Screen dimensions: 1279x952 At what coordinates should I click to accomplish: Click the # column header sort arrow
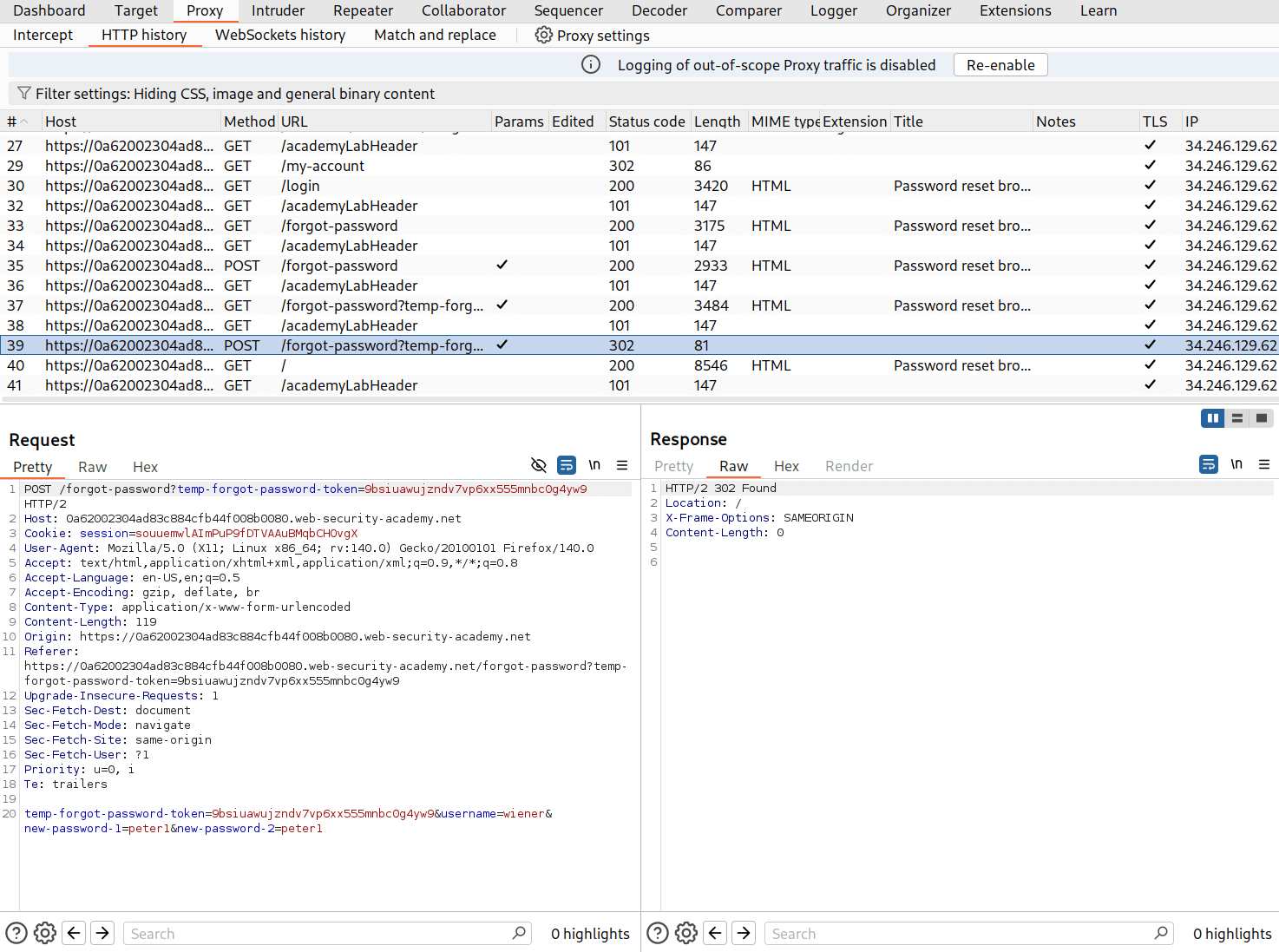tap(24, 121)
